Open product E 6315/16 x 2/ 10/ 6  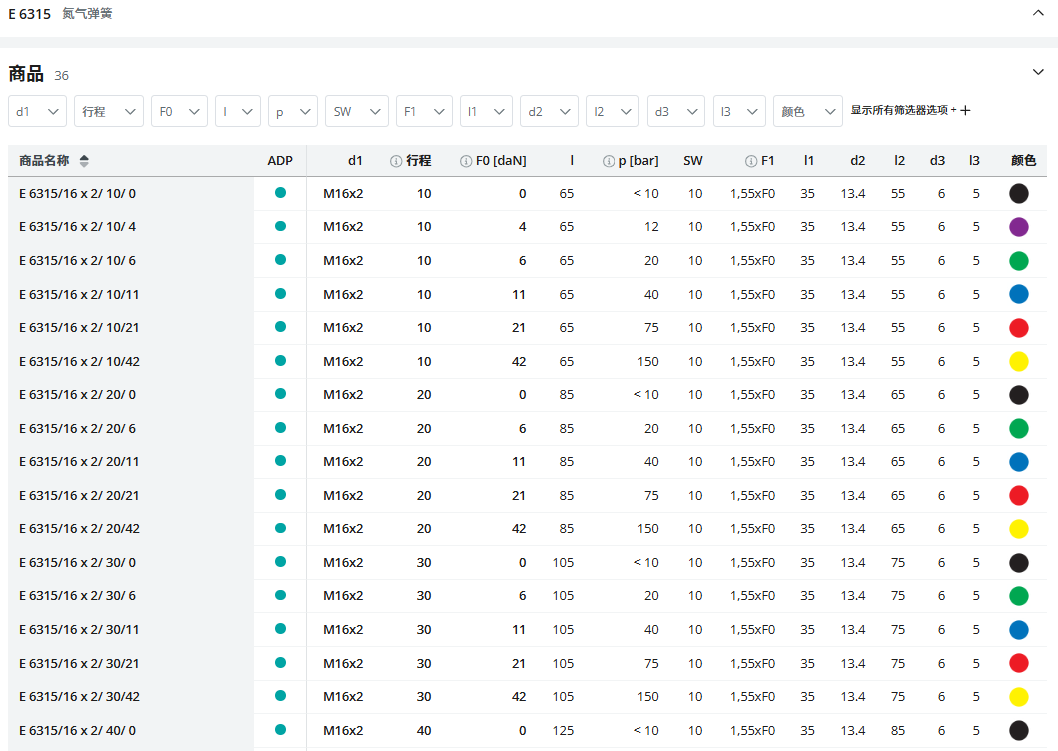point(77,260)
